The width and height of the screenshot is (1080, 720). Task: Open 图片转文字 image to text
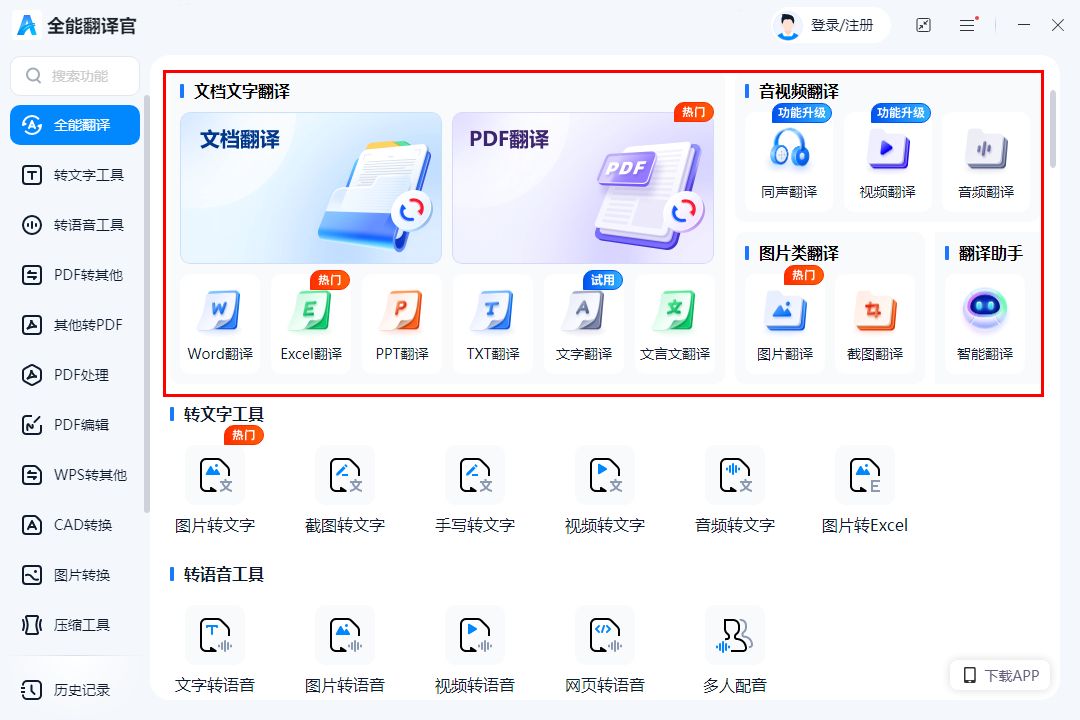[x=215, y=491]
